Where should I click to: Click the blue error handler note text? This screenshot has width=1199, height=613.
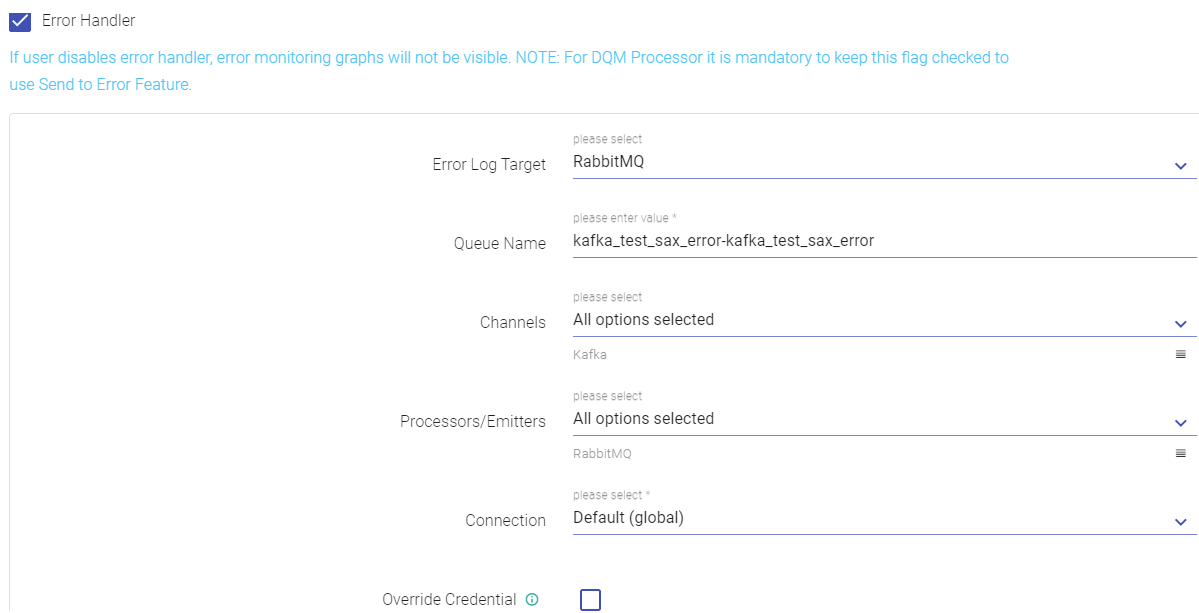[509, 71]
